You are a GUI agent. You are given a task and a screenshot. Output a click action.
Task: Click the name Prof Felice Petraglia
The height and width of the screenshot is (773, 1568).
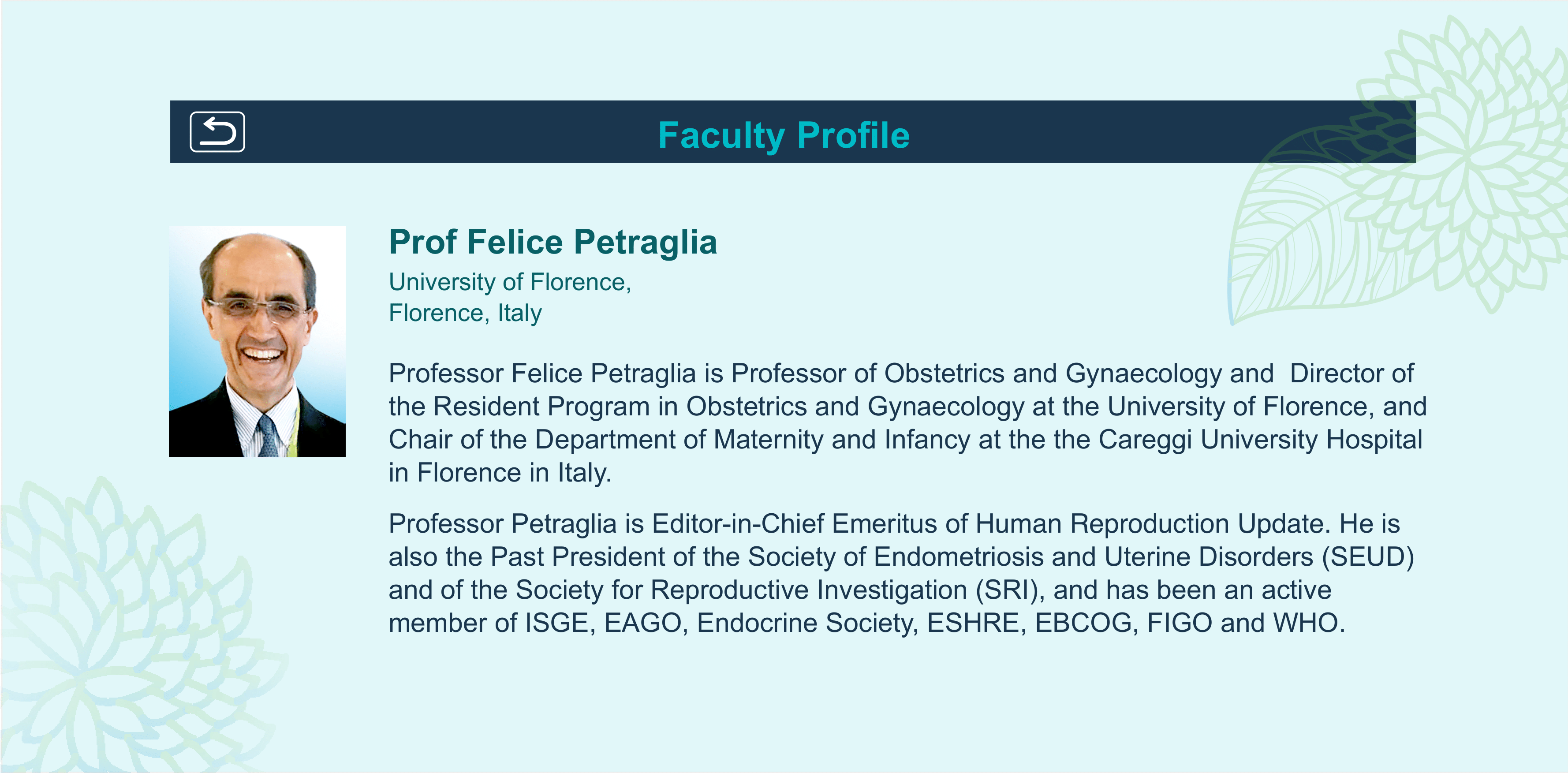(553, 242)
